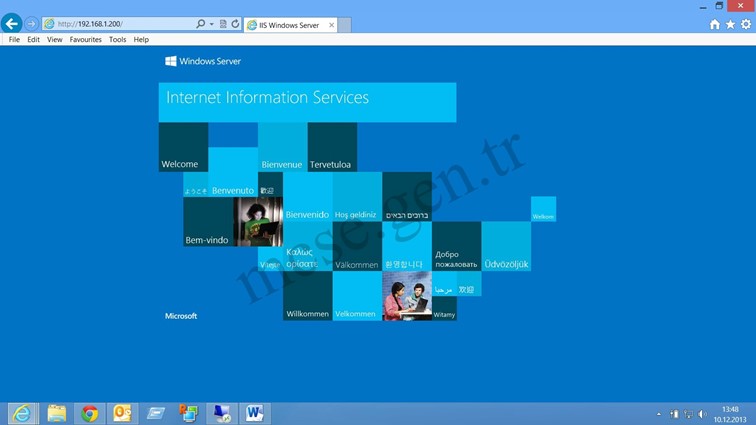Launch Google Chrome from the taskbar
The image size is (756, 425).
[89, 413]
